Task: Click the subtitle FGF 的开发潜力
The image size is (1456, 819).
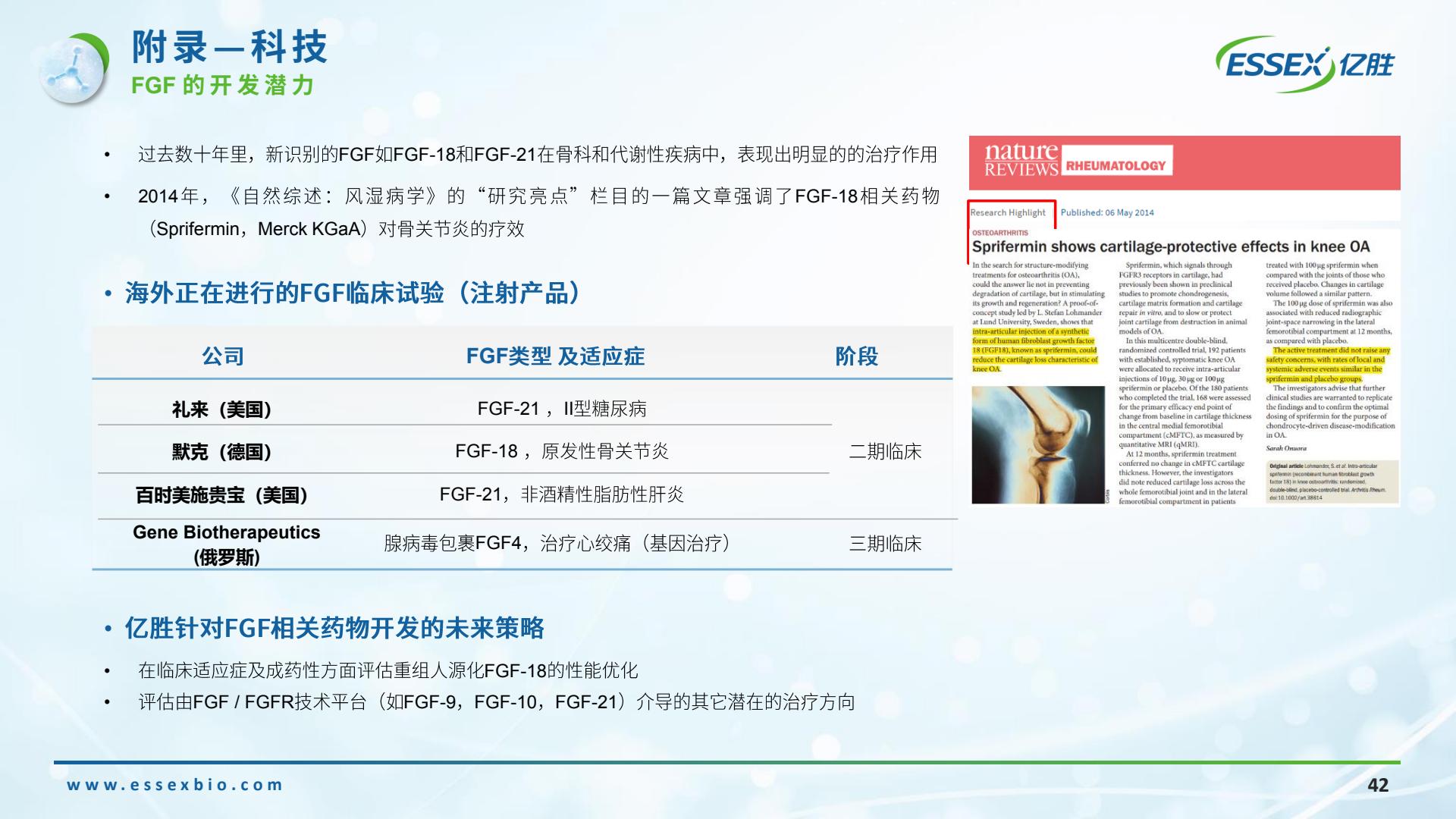Action: point(223,86)
